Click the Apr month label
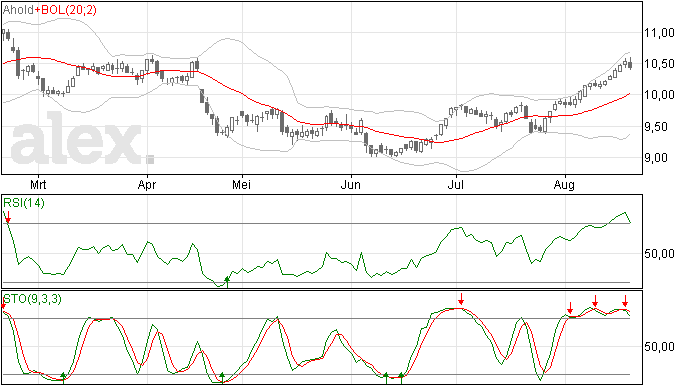The width and height of the screenshot is (690, 387). tap(147, 184)
